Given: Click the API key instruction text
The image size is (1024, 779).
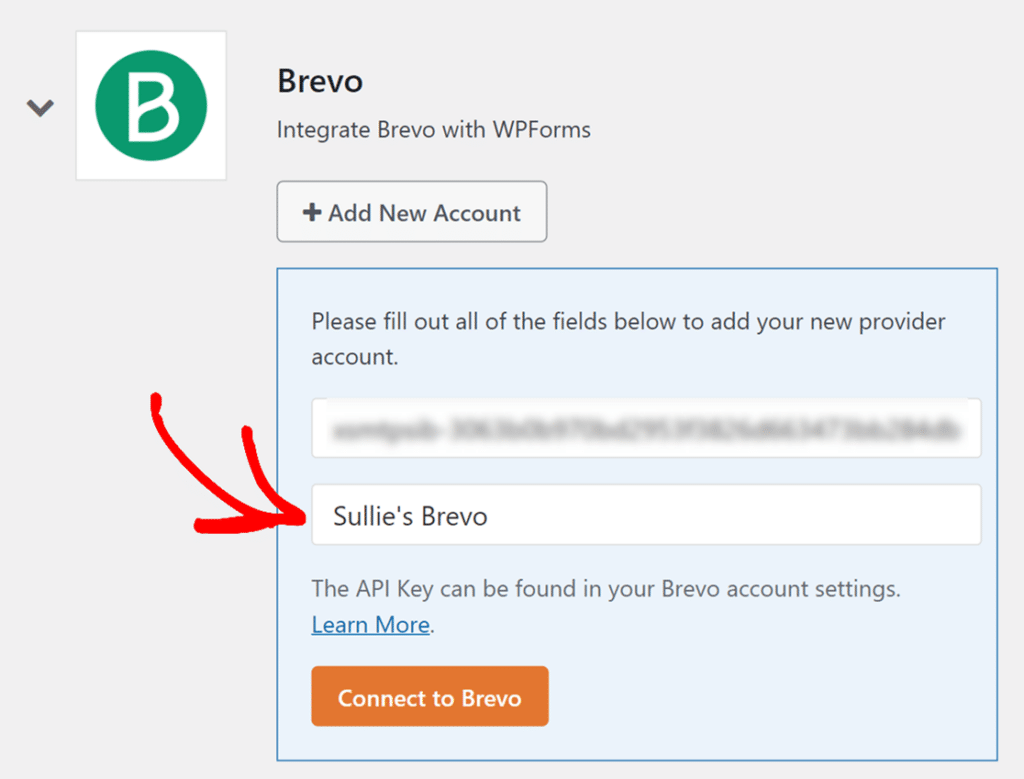Looking at the screenshot, I should coord(605,589).
